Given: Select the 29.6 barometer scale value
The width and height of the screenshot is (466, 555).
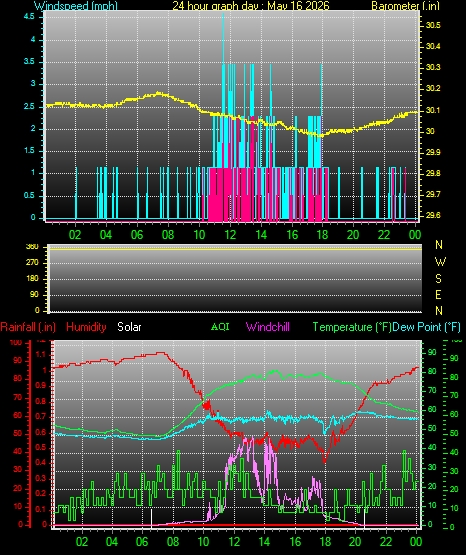Looking at the screenshot, I should [x=433, y=215].
